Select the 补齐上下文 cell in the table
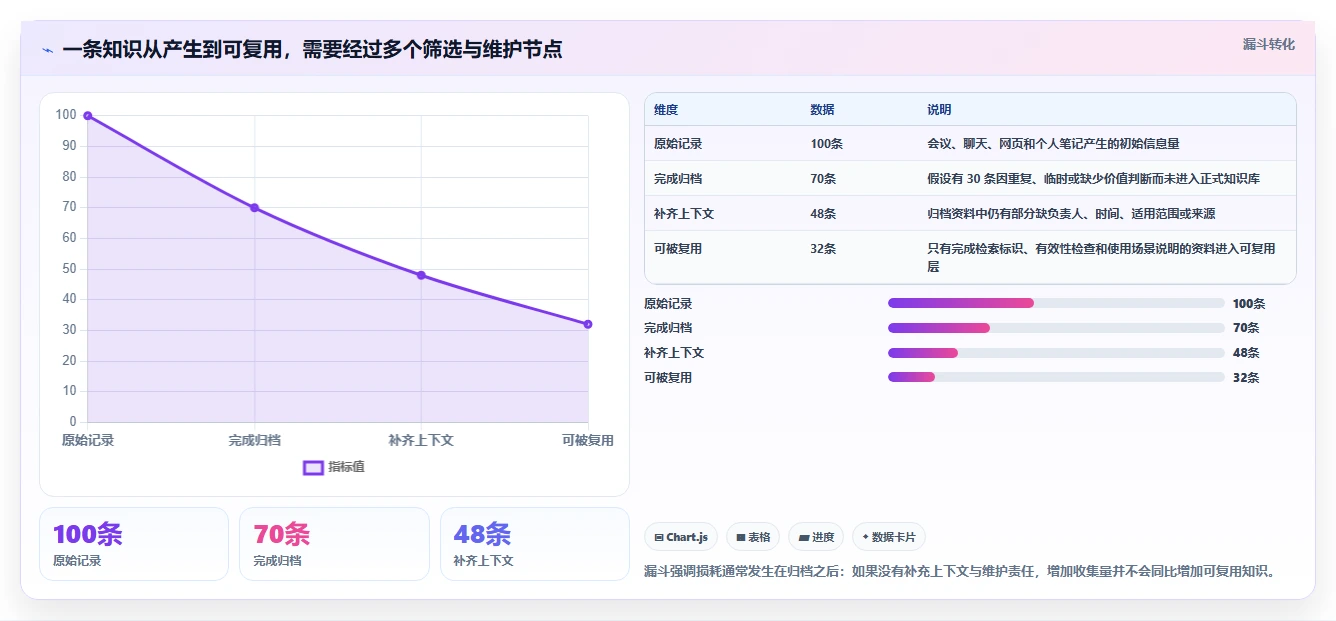1336x621 pixels. pyautogui.click(x=684, y=214)
